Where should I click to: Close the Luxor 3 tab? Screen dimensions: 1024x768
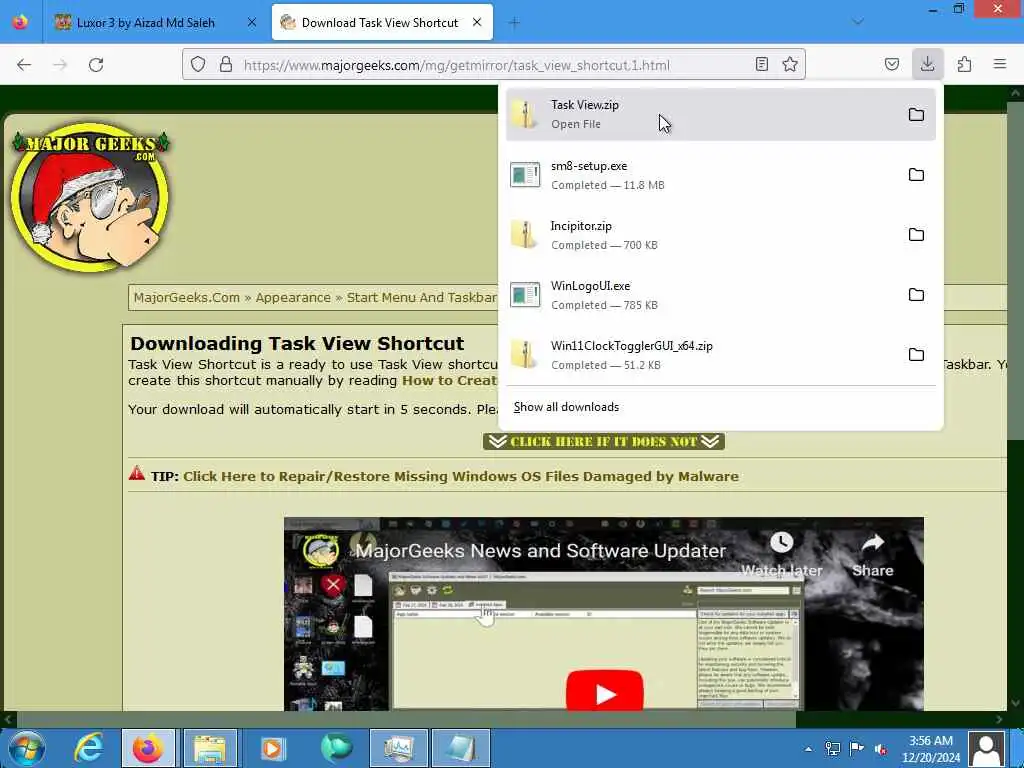click(x=252, y=23)
